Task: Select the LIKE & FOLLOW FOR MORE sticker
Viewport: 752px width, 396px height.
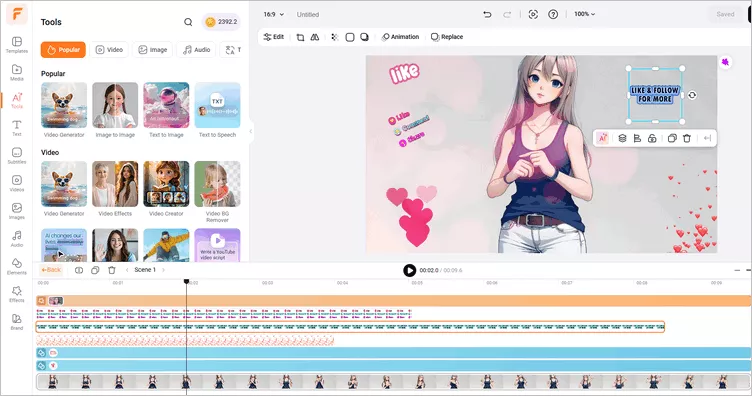Action: coord(655,94)
